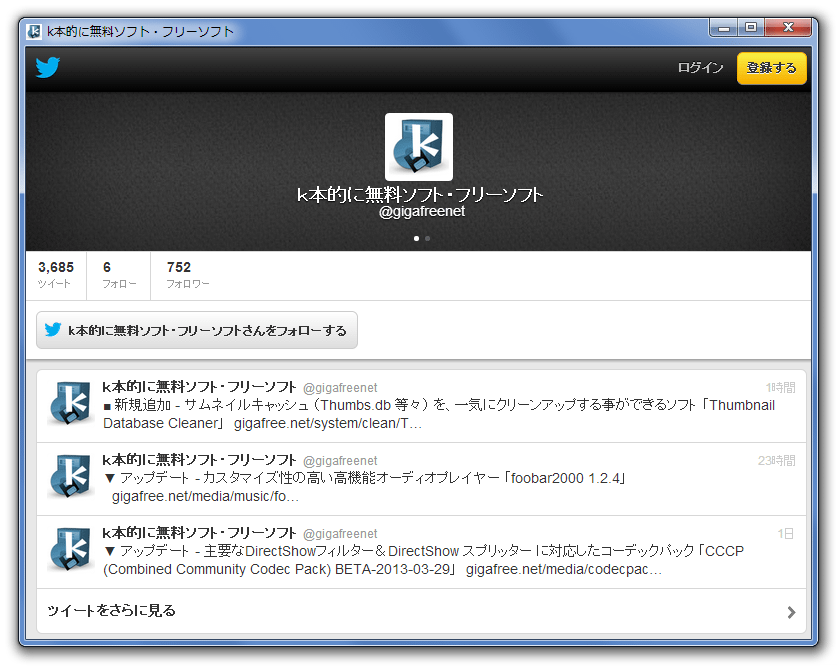Minimize the window
Screen dimensions: 840x671
724,27
